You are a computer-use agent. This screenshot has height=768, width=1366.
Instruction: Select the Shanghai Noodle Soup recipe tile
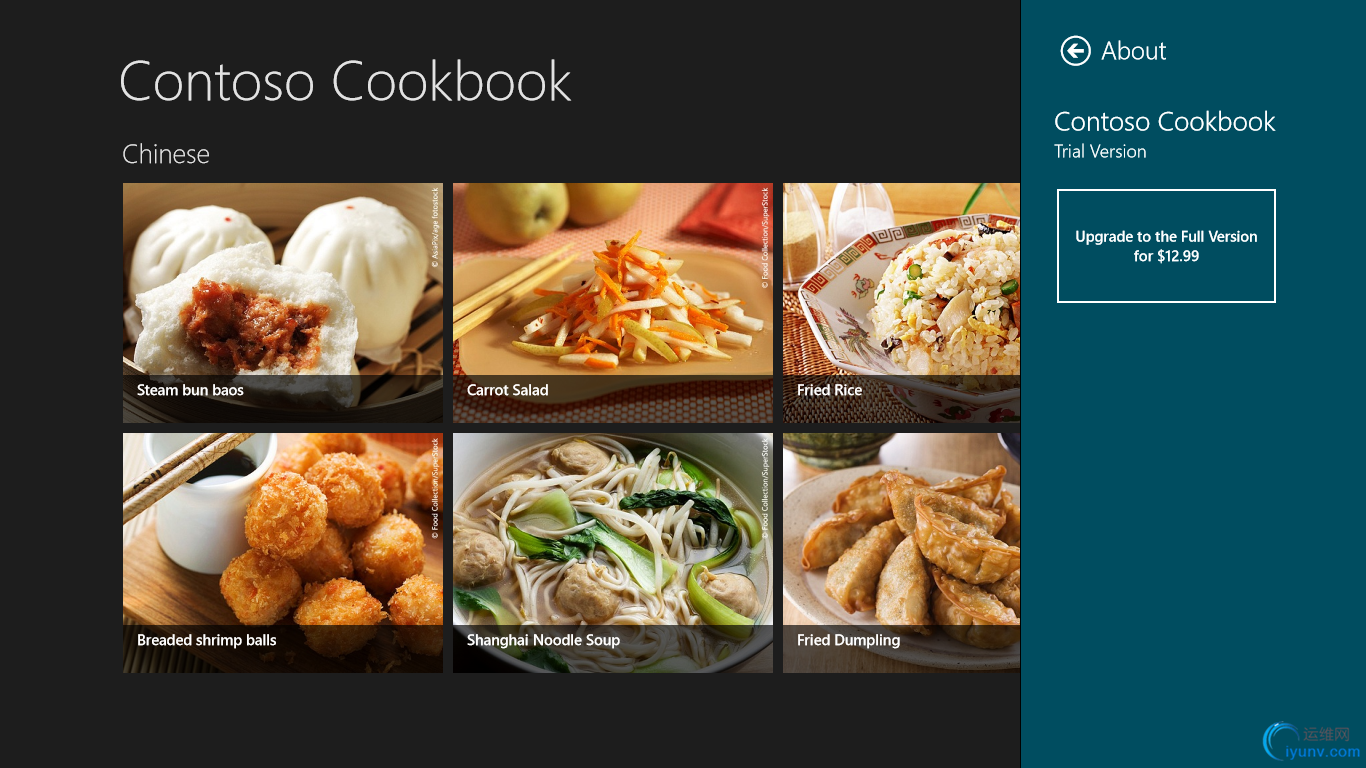pos(613,553)
